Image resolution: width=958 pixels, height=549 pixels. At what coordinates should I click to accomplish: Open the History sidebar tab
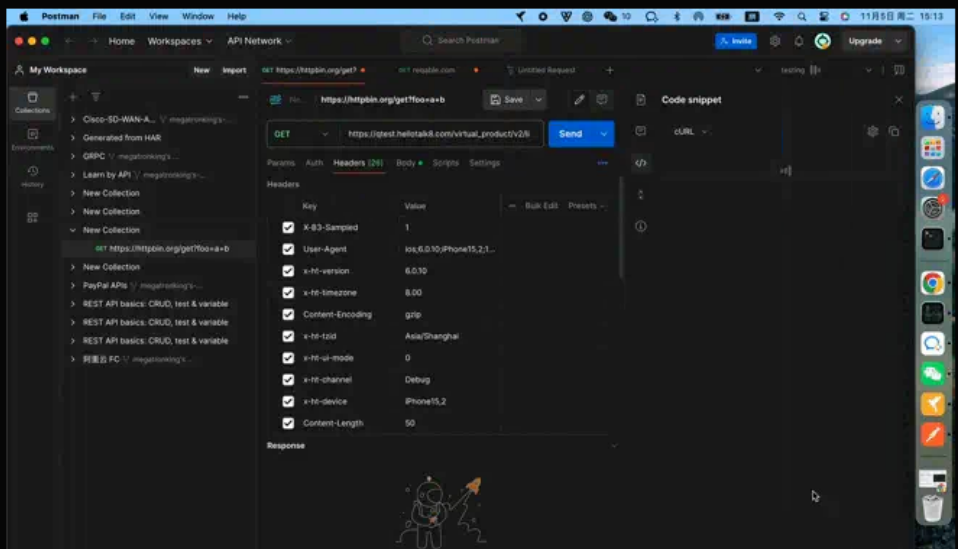[x=32, y=176]
